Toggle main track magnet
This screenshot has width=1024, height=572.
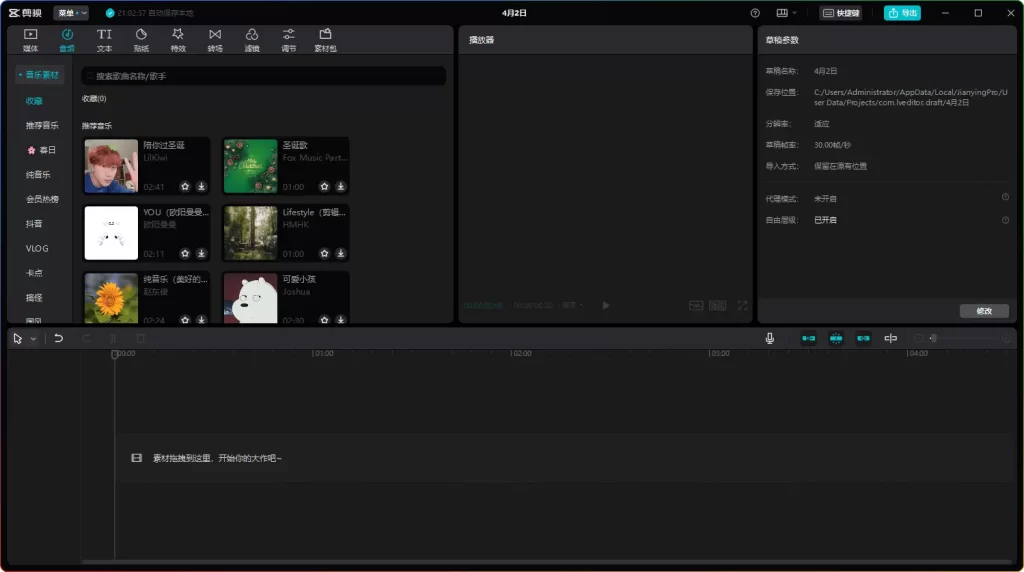[x=808, y=338]
